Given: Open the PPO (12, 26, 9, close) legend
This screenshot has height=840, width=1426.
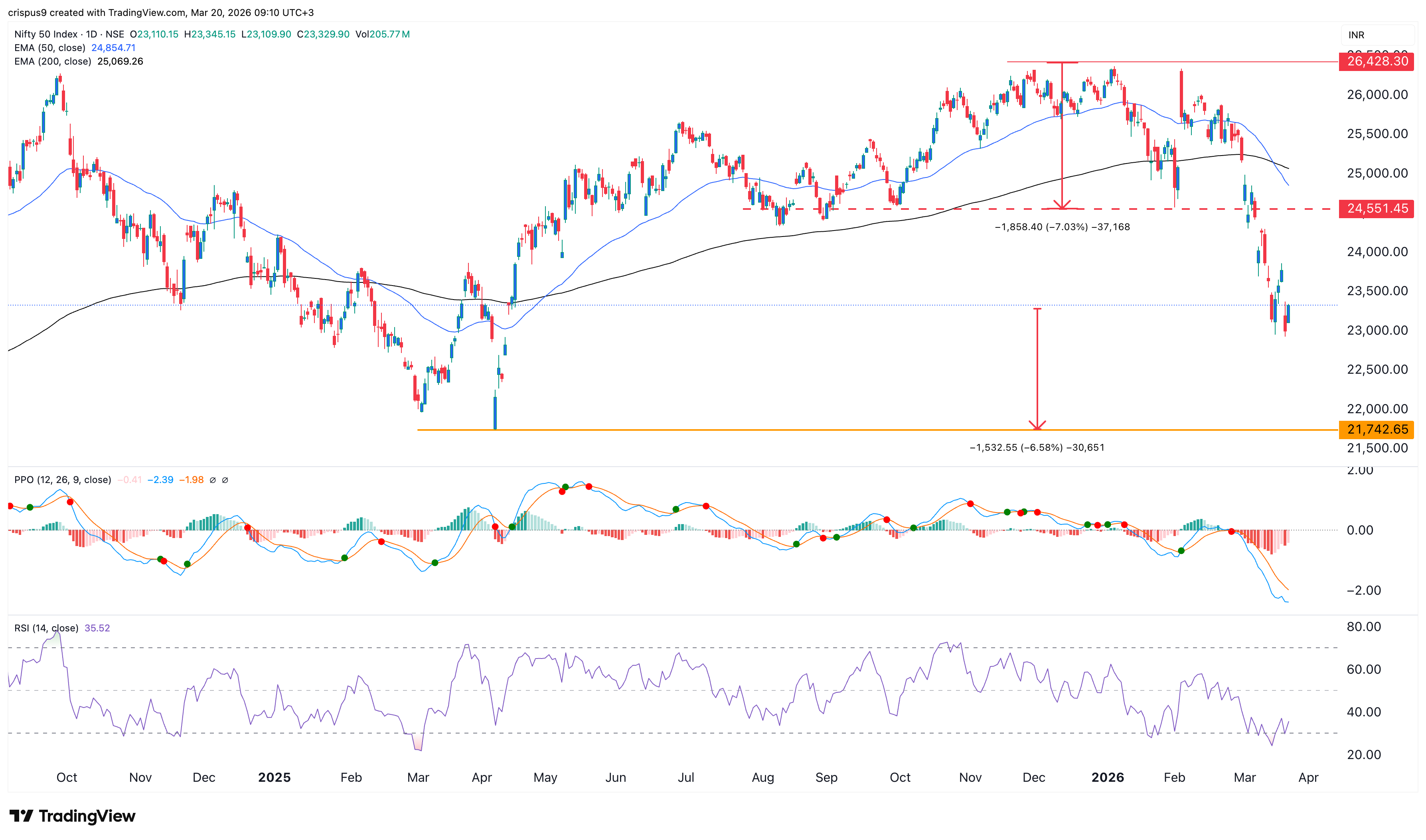Looking at the screenshot, I should point(62,480).
